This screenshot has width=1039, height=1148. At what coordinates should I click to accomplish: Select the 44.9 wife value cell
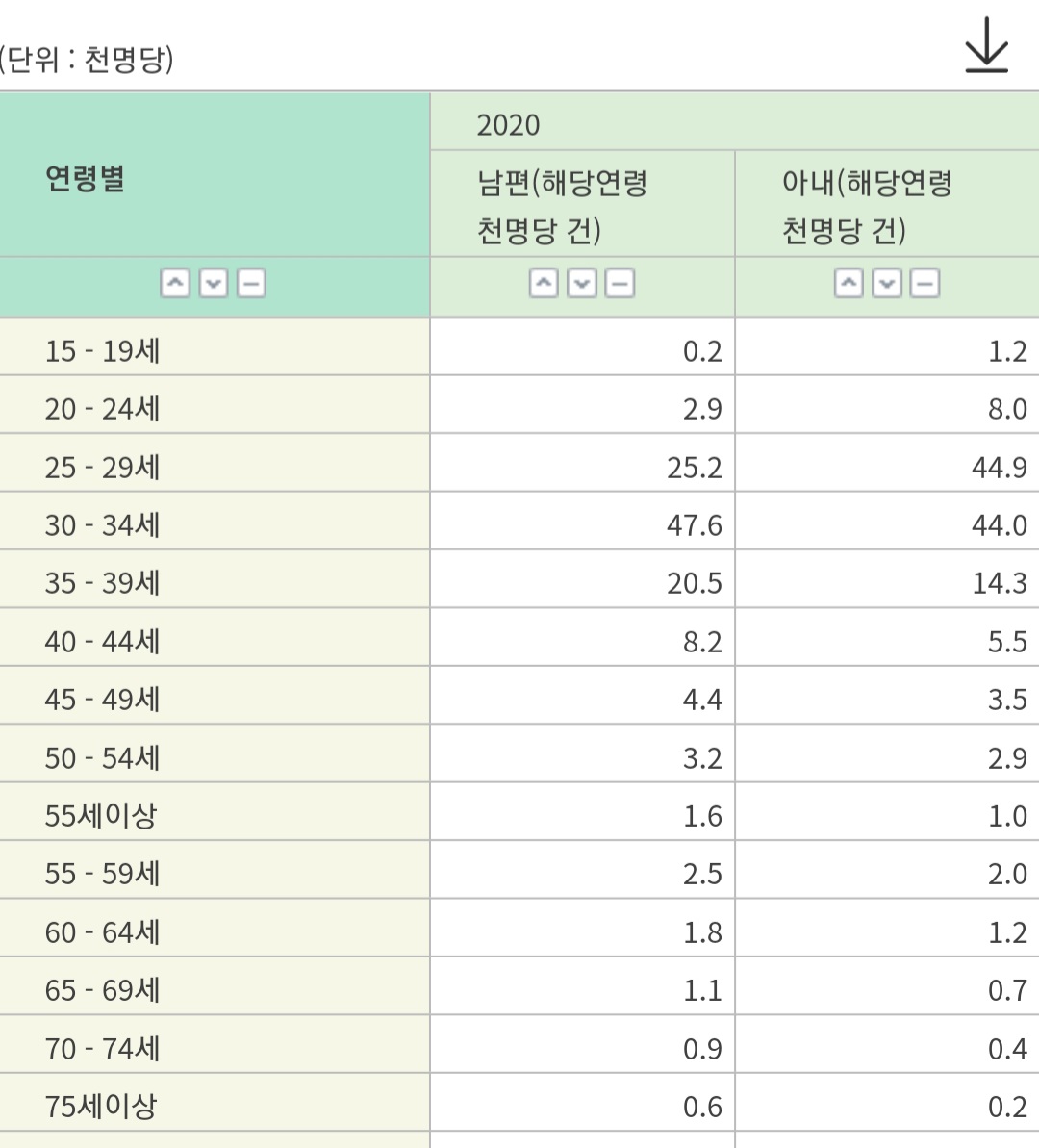999,468
